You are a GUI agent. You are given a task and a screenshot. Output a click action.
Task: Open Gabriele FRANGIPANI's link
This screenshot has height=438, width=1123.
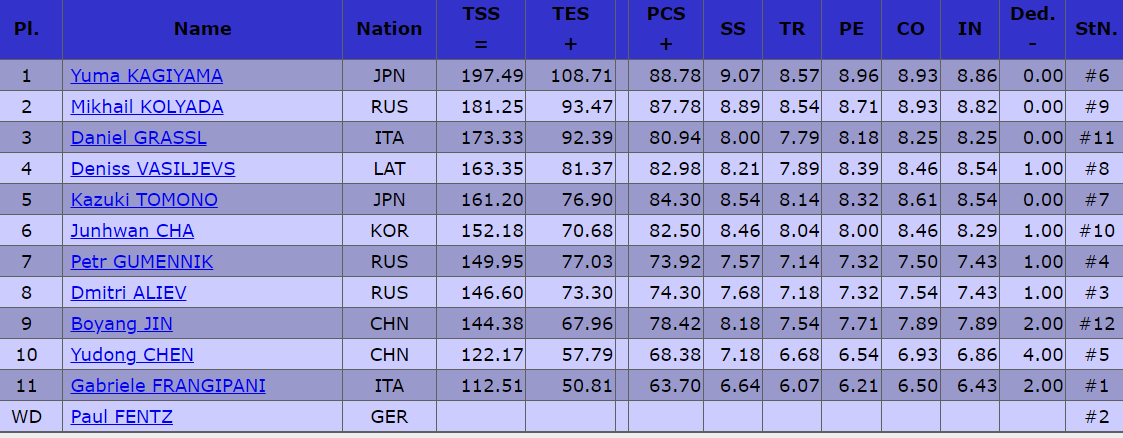pyautogui.click(x=168, y=386)
